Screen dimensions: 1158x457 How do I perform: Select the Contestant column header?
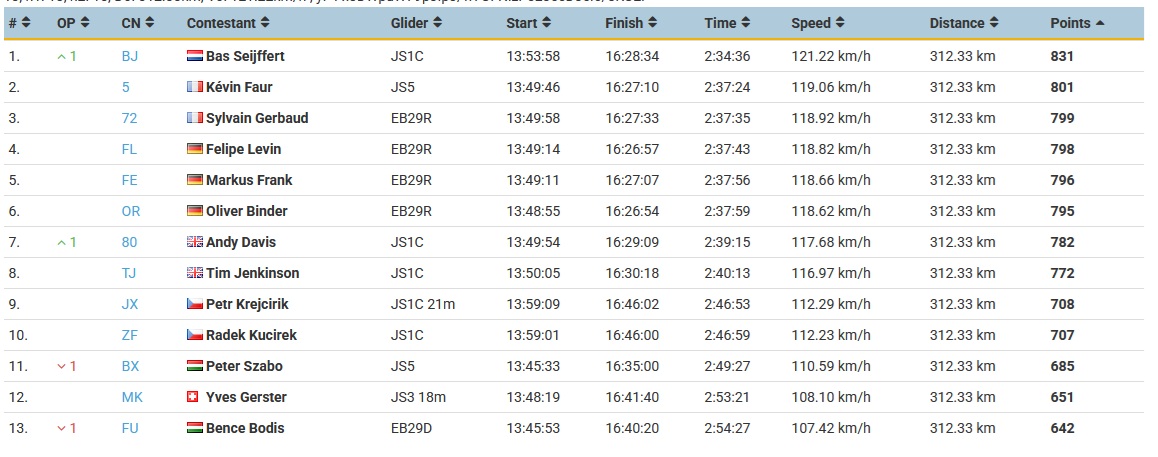[227, 23]
